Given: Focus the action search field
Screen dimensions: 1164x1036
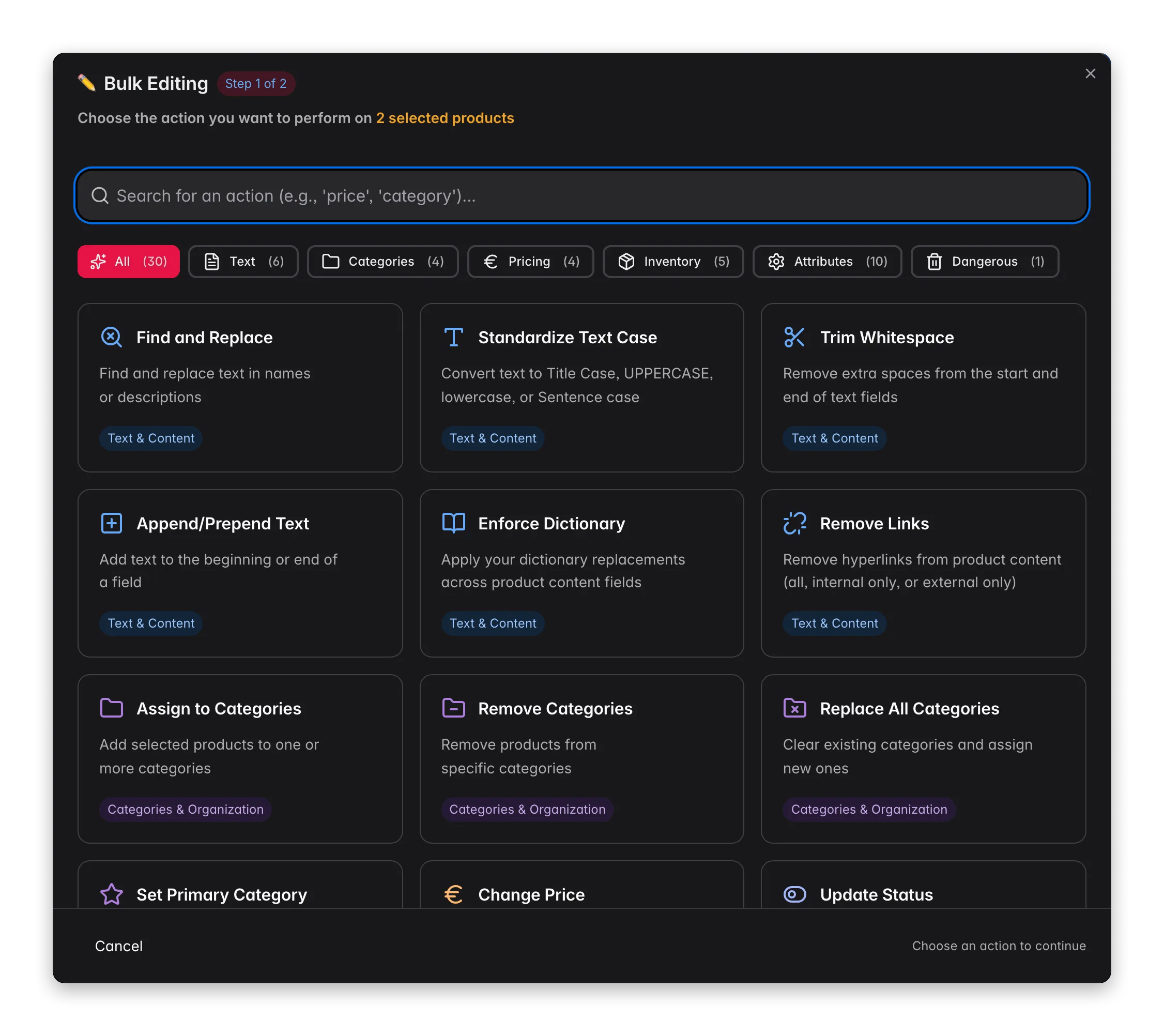Looking at the screenshot, I should 581,195.
